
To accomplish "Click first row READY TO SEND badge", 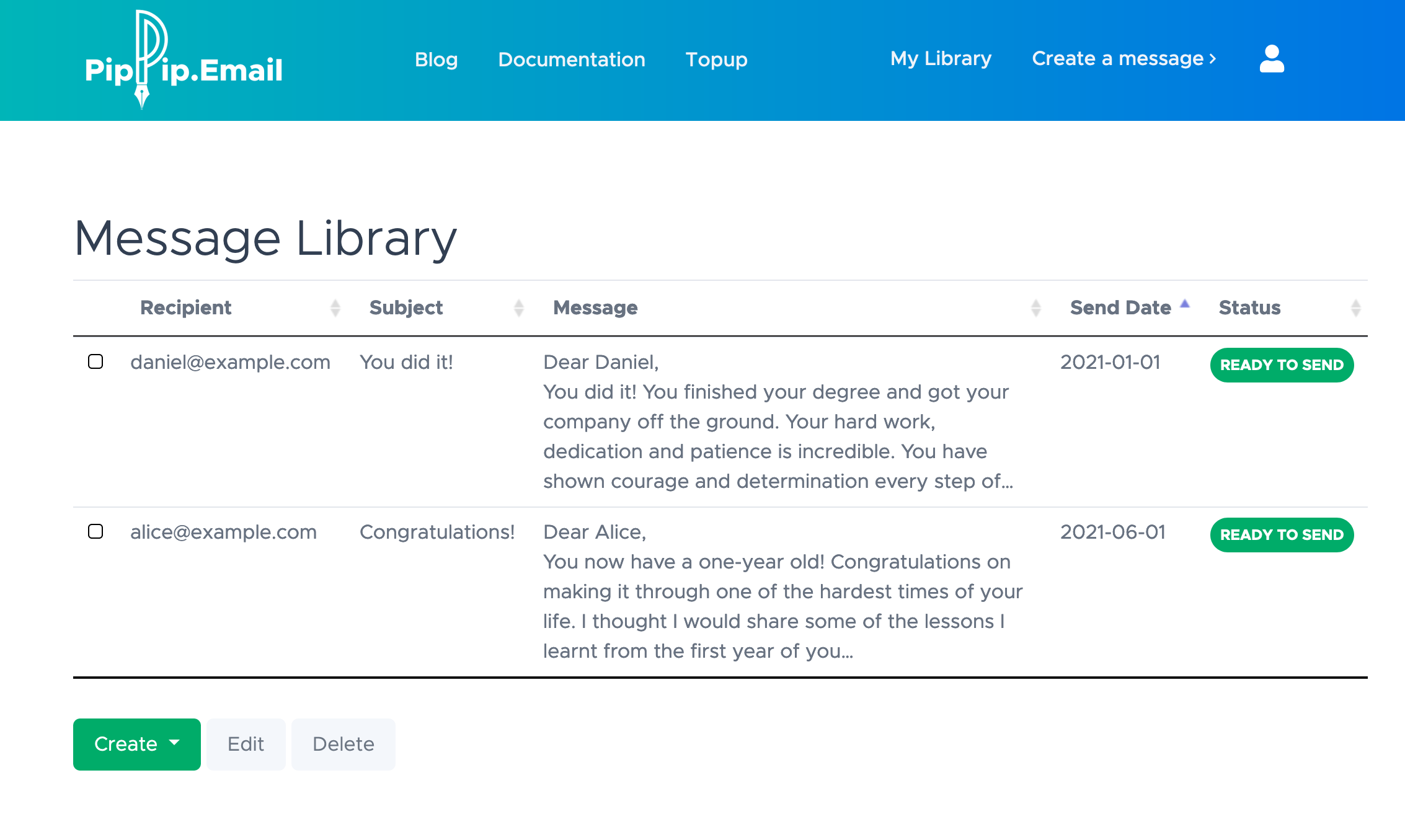I will pyautogui.click(x=1282, y=365).
